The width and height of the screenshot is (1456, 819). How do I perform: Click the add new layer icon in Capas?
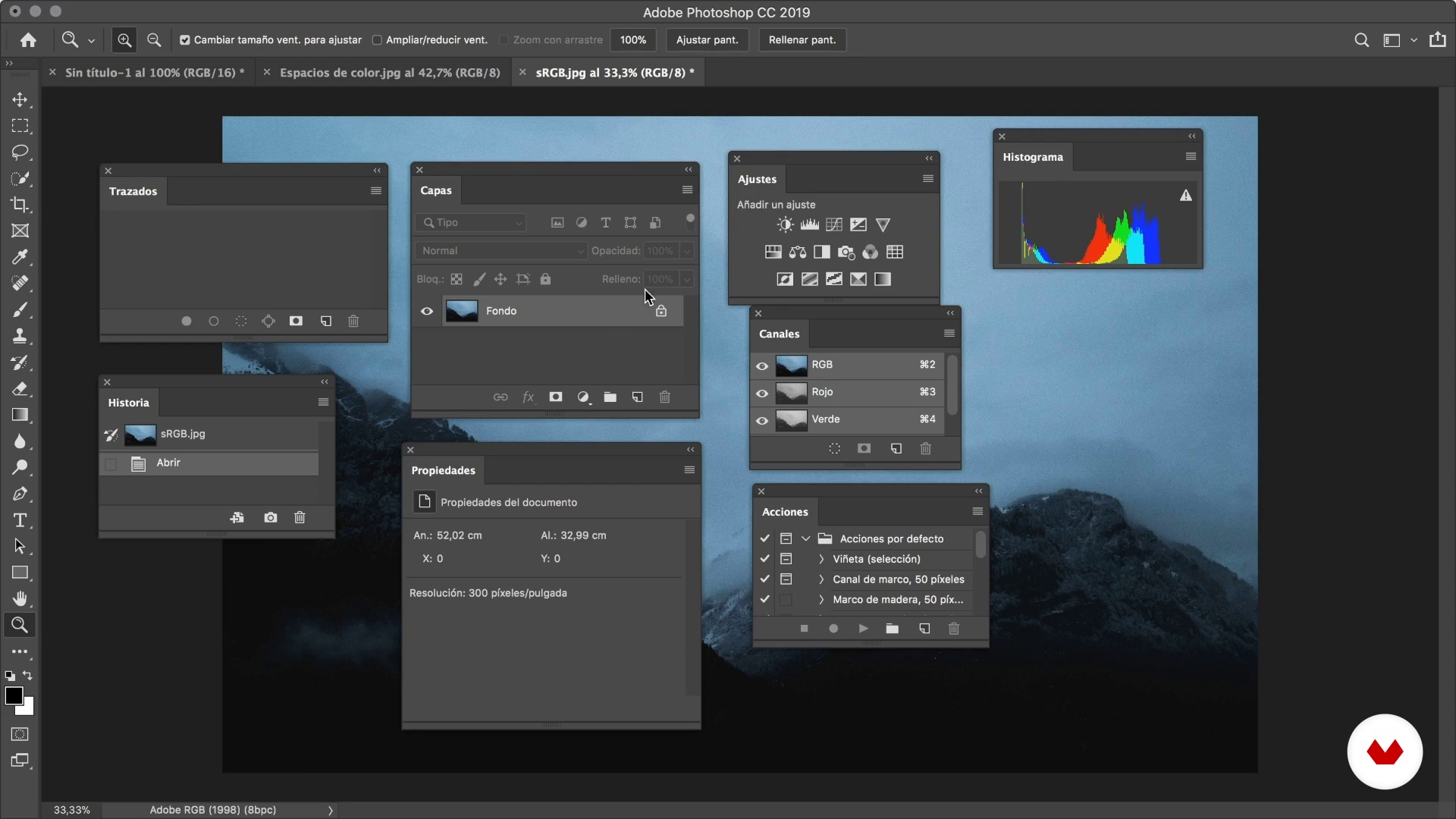coord(637,397)
